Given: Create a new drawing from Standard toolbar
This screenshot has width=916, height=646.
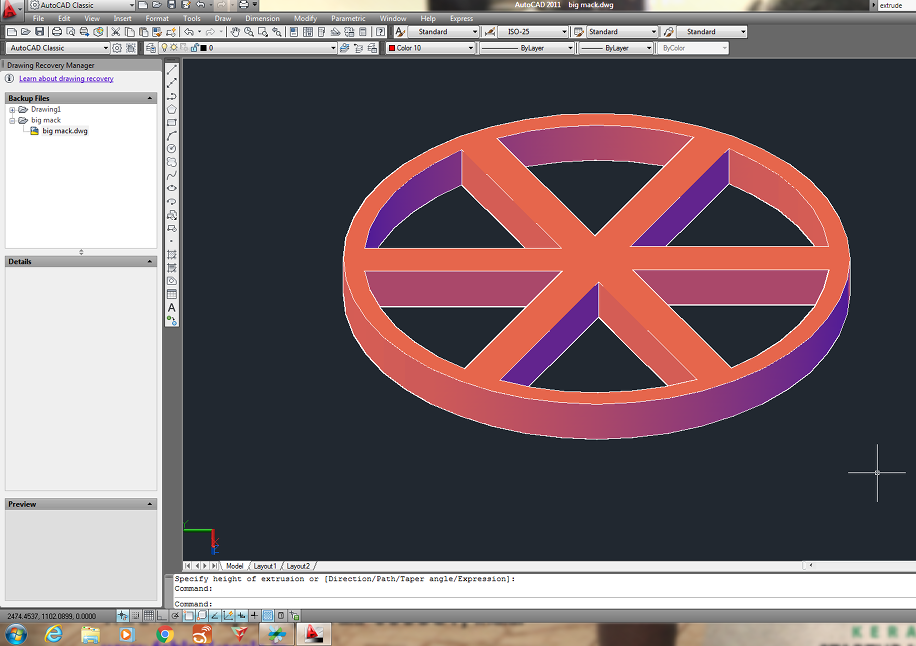Looking at the screenshot, I should tap(12, 32).
